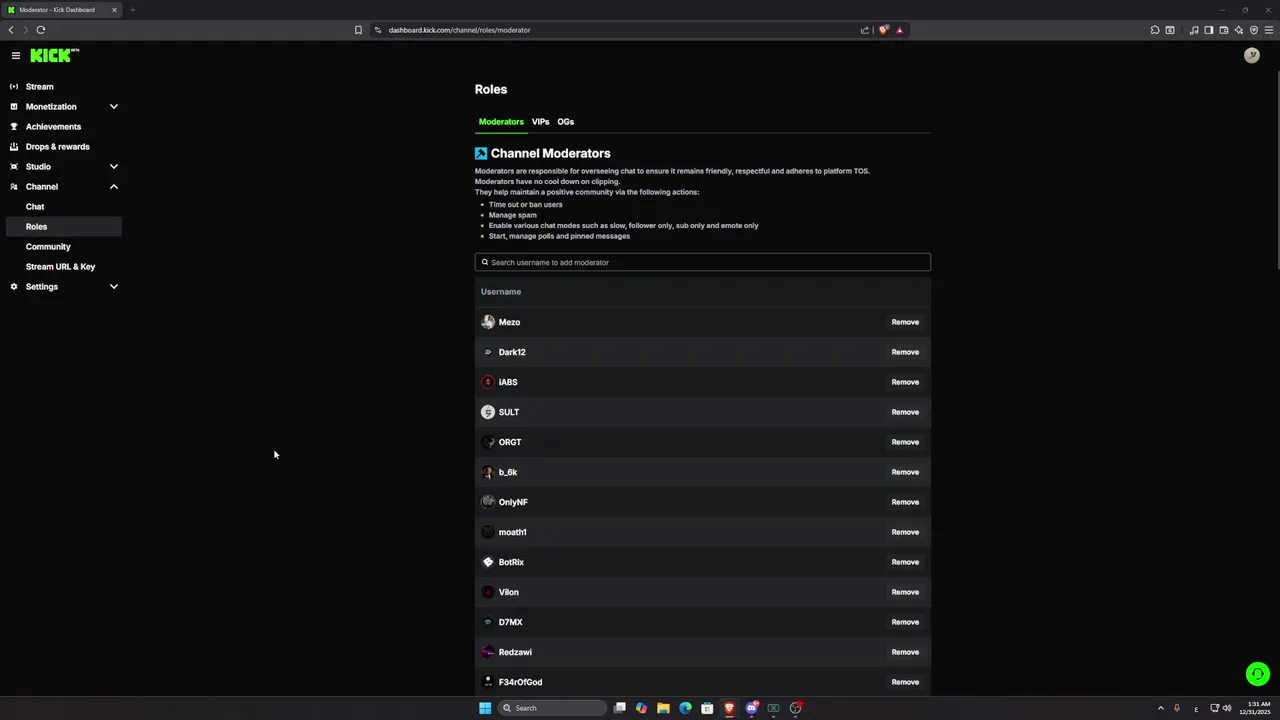Click the search username to add moderator field
Screen dimensions: 1280x720
(x=702, y=262)
